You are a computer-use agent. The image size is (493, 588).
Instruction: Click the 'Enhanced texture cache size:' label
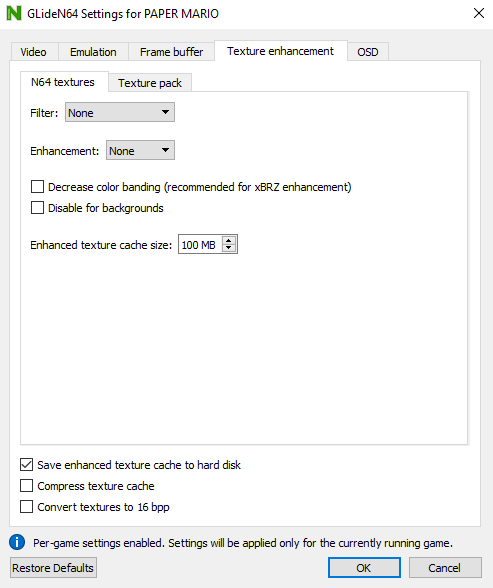click(x=101, y=245)
